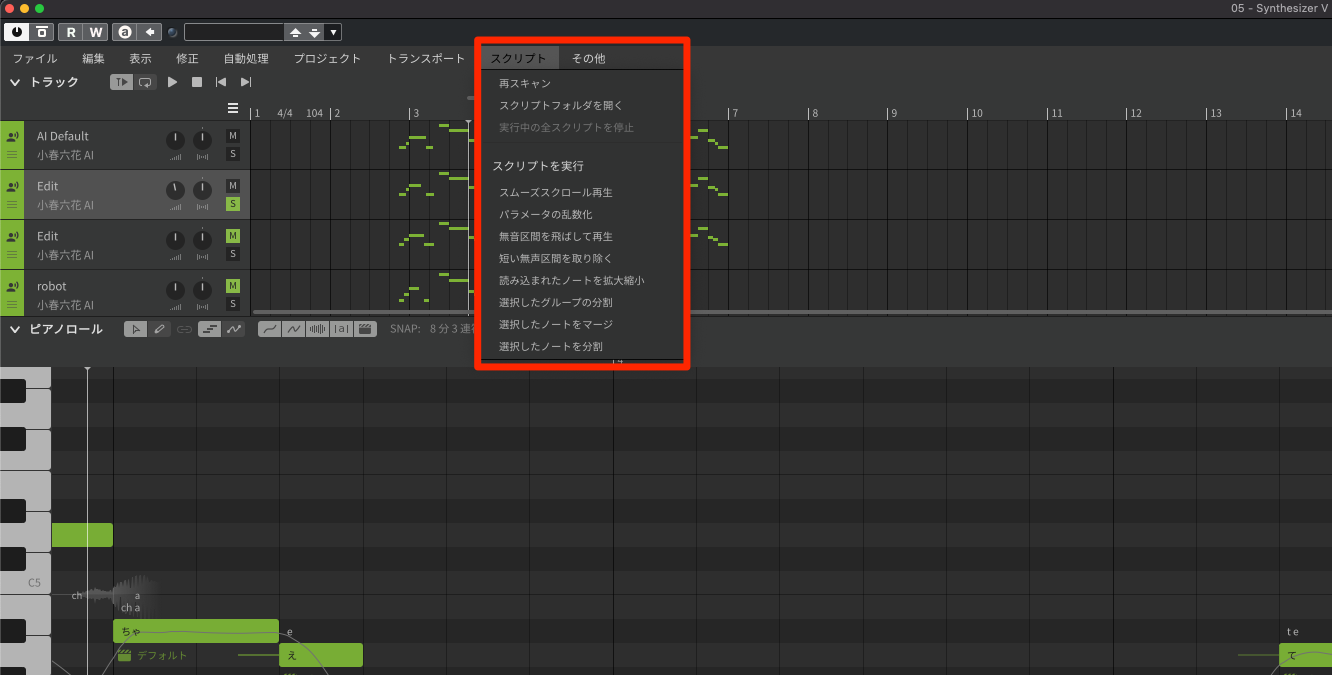Choose スクリプトフォルダを開く
This screenshot has height=675, width=1332.
coord(561,105)
